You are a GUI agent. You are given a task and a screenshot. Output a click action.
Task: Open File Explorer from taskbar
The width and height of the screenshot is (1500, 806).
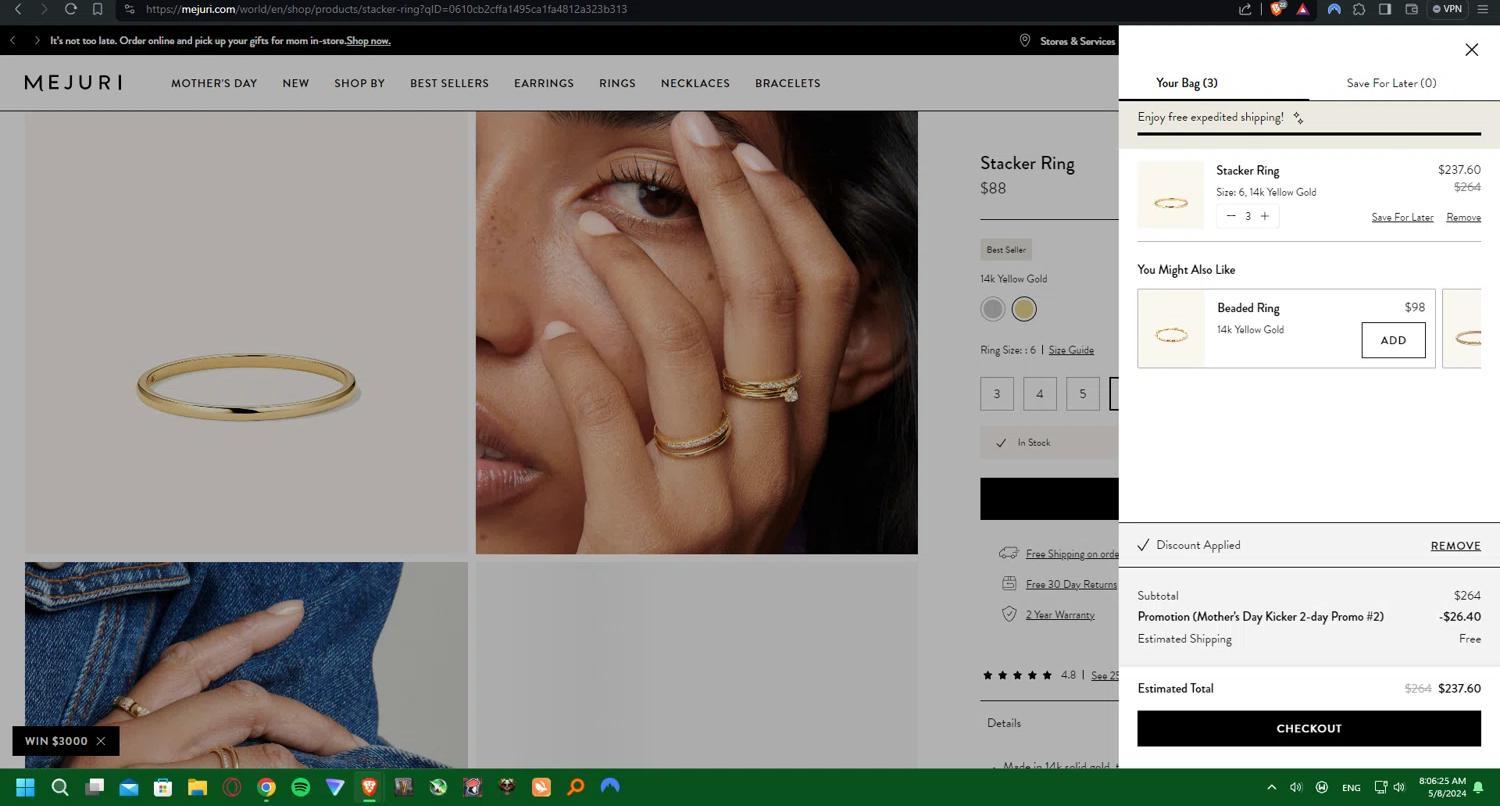pyautogui.click(x=197, y=787)
